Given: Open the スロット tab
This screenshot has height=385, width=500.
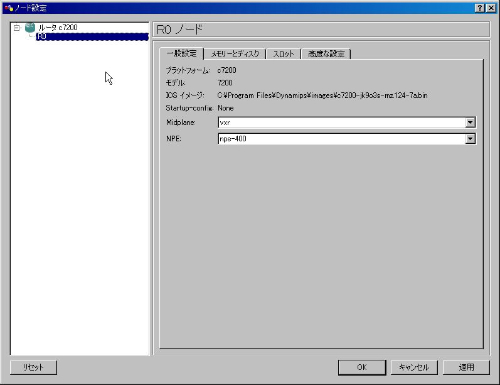Looking at the screenshot, I should 284,54.
